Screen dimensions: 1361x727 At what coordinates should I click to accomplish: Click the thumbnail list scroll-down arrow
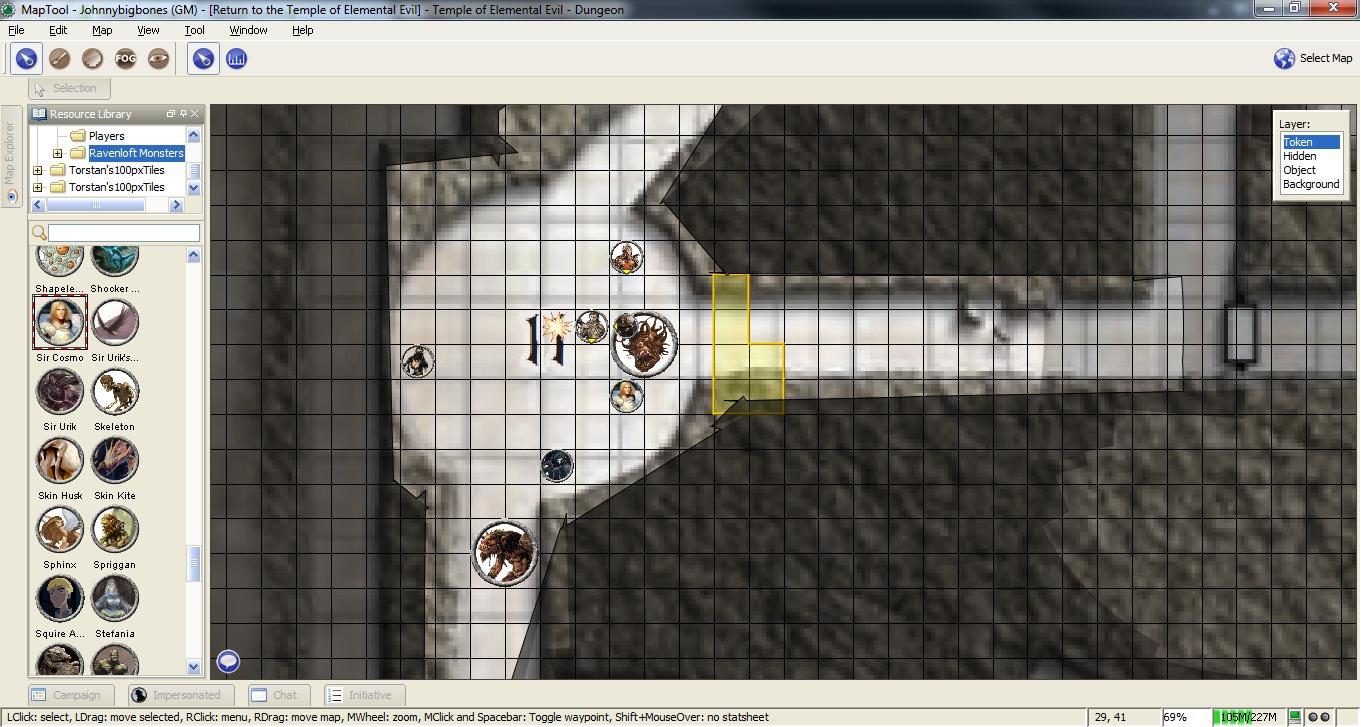point(194,667)
